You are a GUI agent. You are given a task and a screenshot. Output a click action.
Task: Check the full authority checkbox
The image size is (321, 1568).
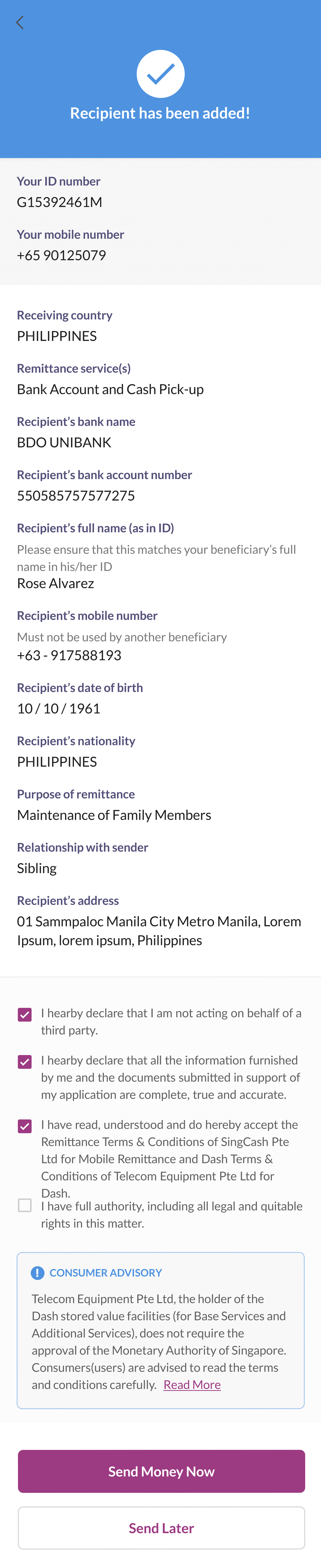pos(25,1205)
